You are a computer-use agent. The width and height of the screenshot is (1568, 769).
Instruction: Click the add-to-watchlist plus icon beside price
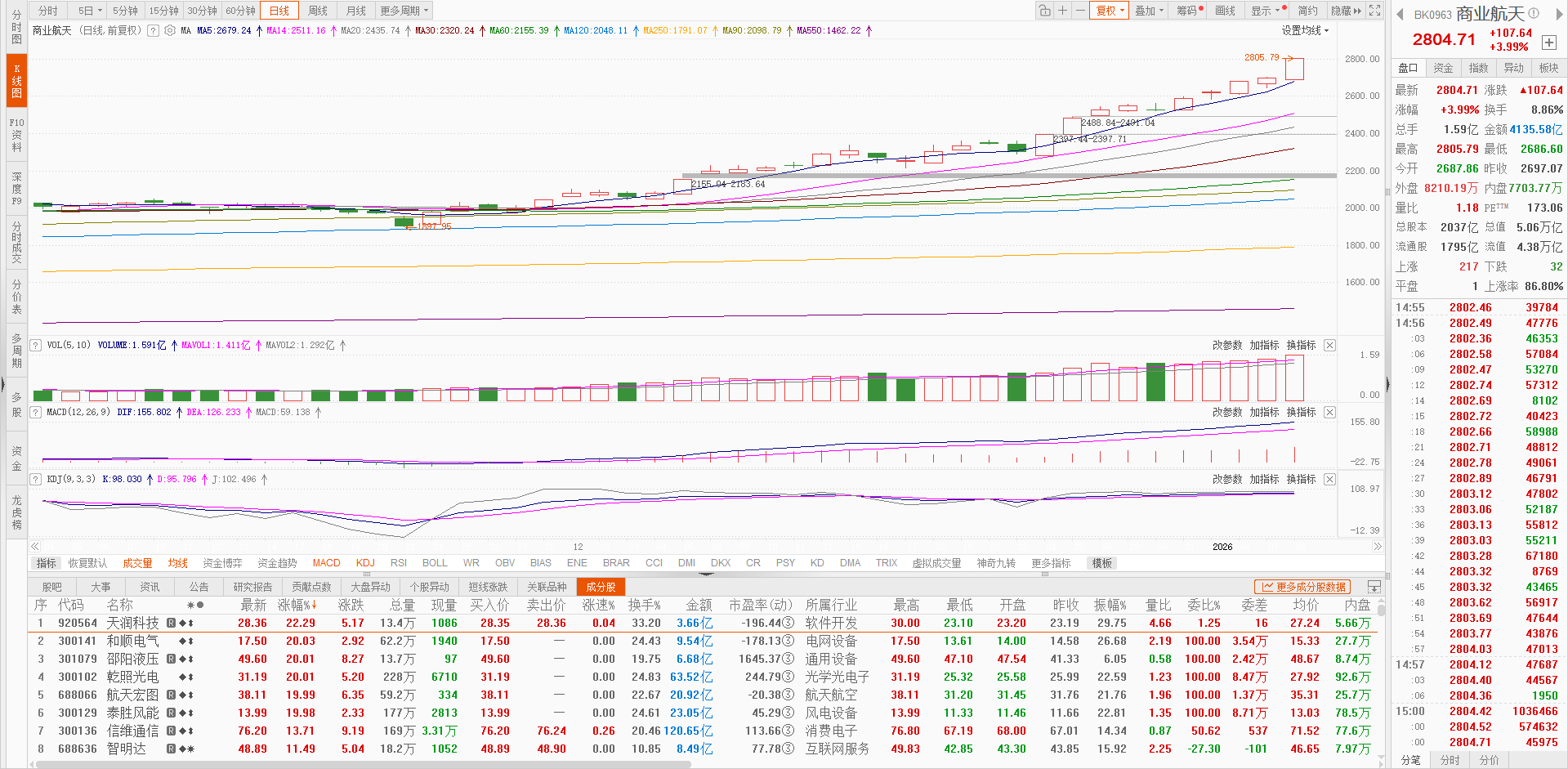pyautogui.click(x=1548, y=42)
